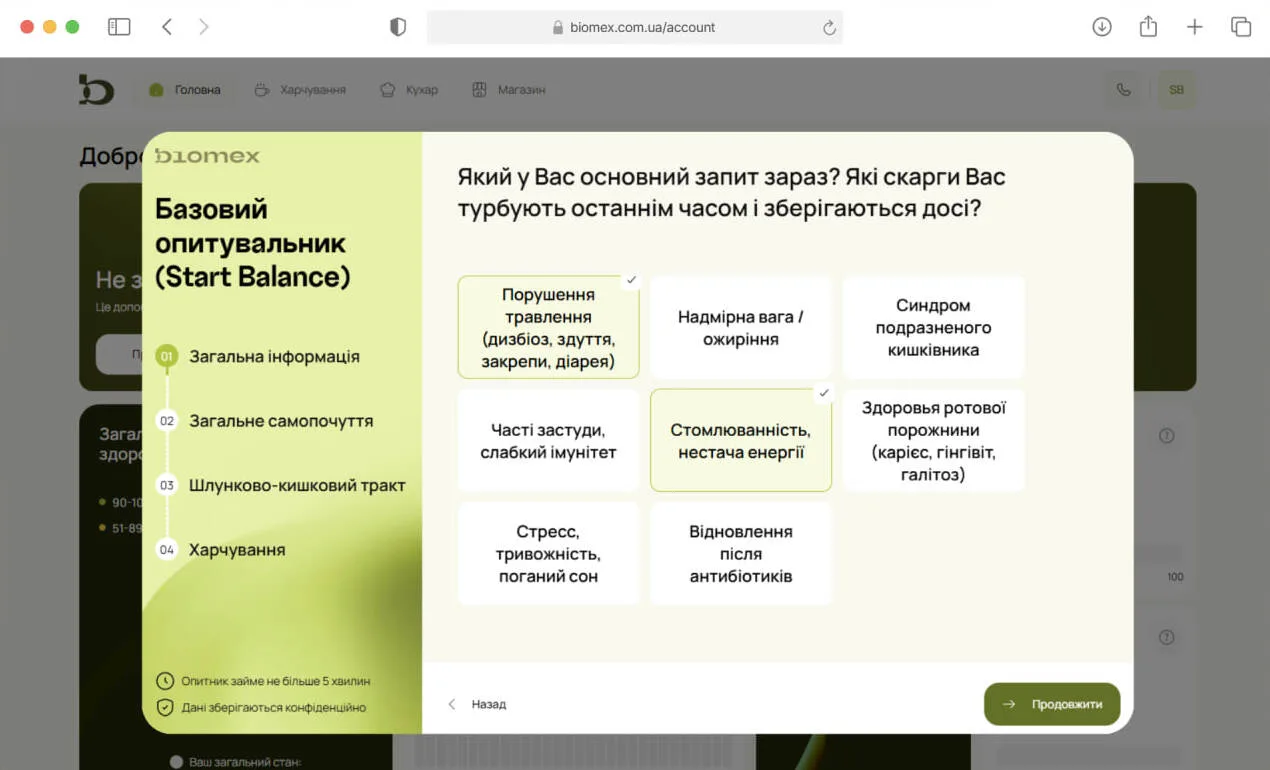
Task: Click the browser address bar
Action: click(634, 27)
